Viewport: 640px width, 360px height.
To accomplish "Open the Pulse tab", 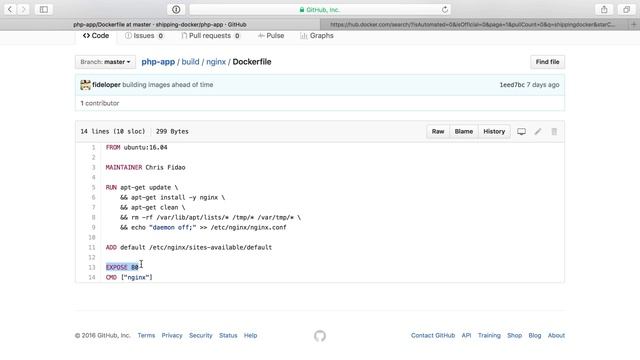I will (271, 36).
